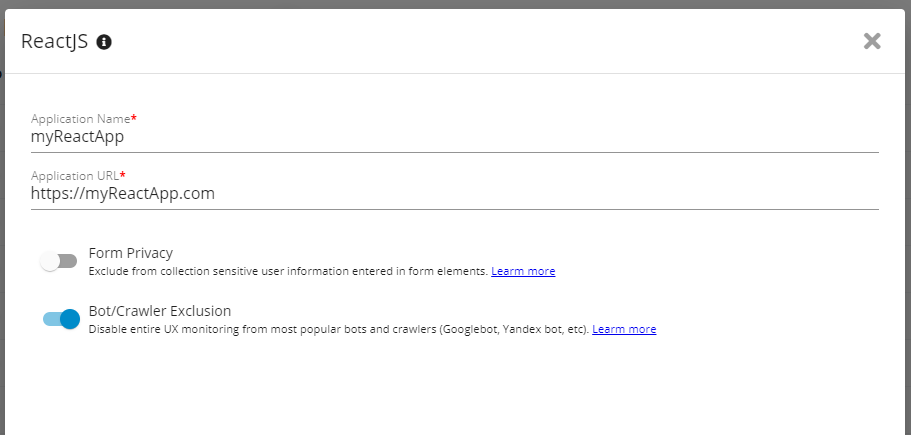Click the ReactJS dialog title

[54, 42]
